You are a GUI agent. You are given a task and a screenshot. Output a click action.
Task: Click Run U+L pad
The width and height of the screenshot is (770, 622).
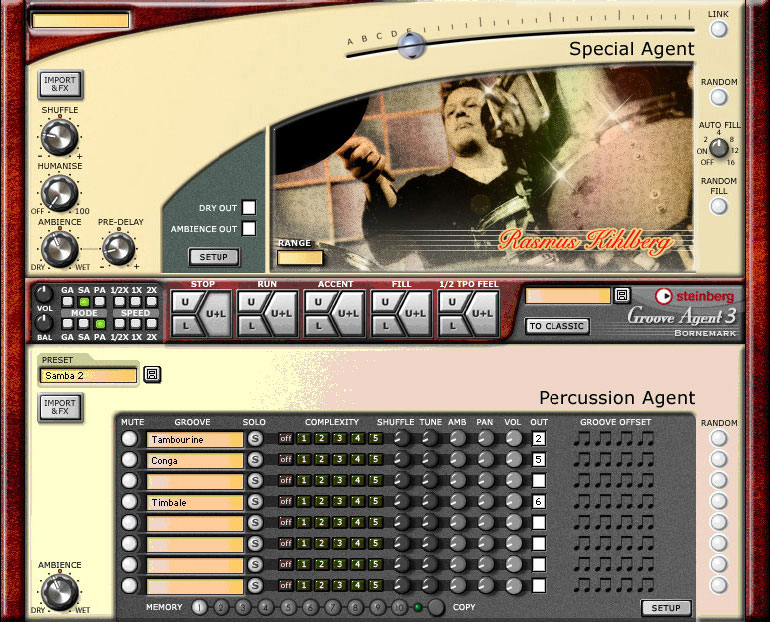click(x=282, y=314)
